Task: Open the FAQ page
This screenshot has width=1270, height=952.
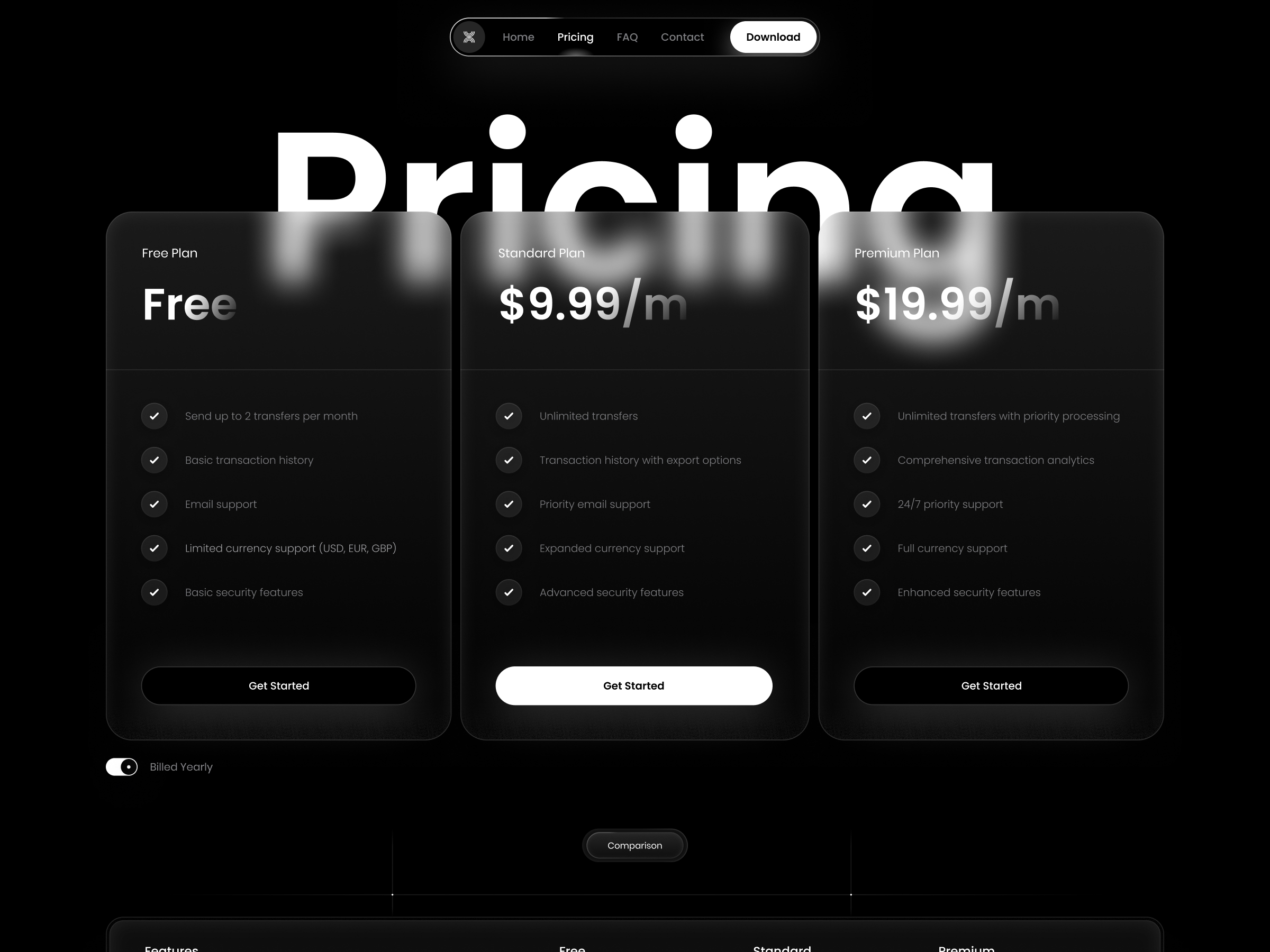Action: (x=627, y=37)
